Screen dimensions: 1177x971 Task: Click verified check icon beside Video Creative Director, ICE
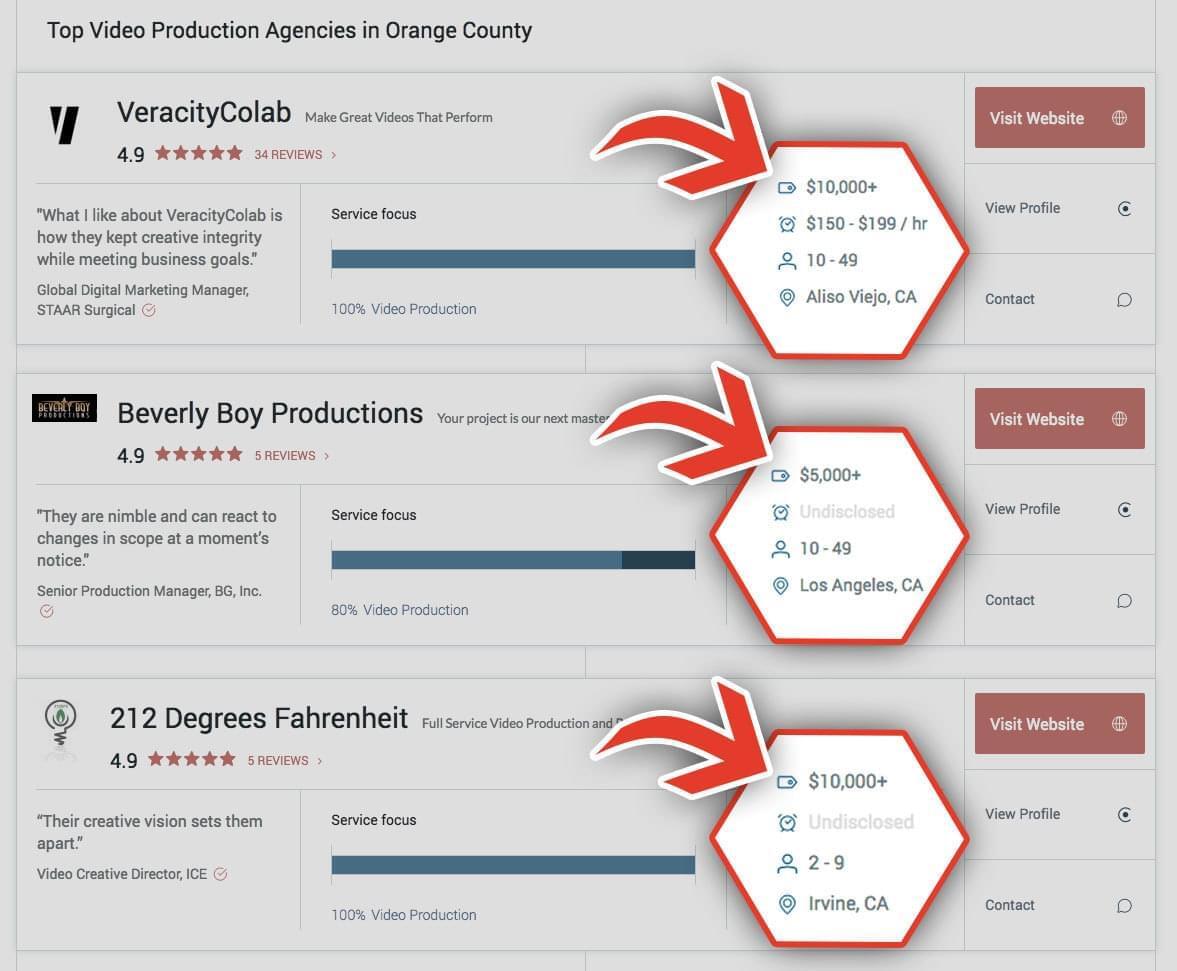point(220,873)
